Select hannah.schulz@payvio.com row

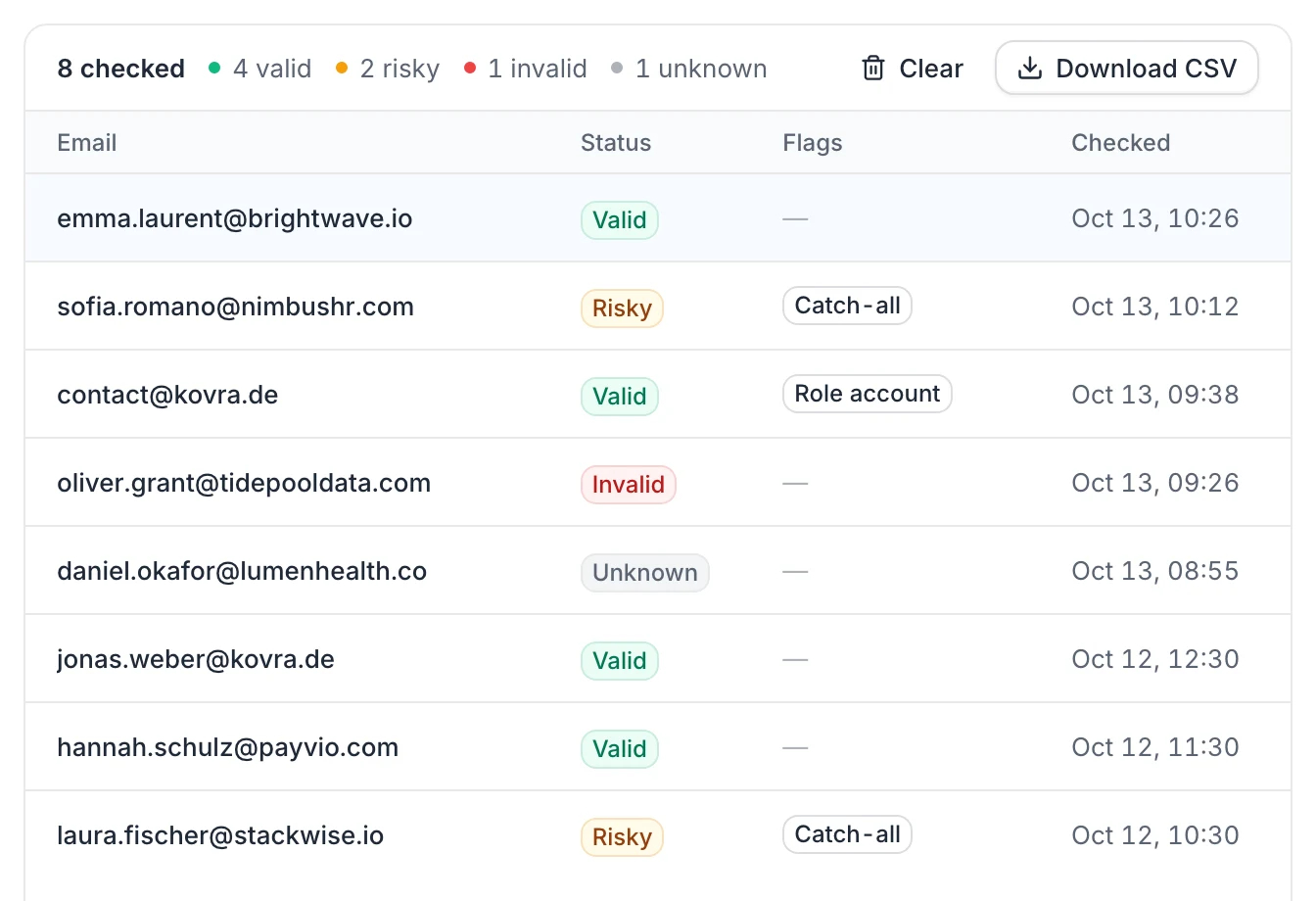pyautogui.click(x=658, y=747)
